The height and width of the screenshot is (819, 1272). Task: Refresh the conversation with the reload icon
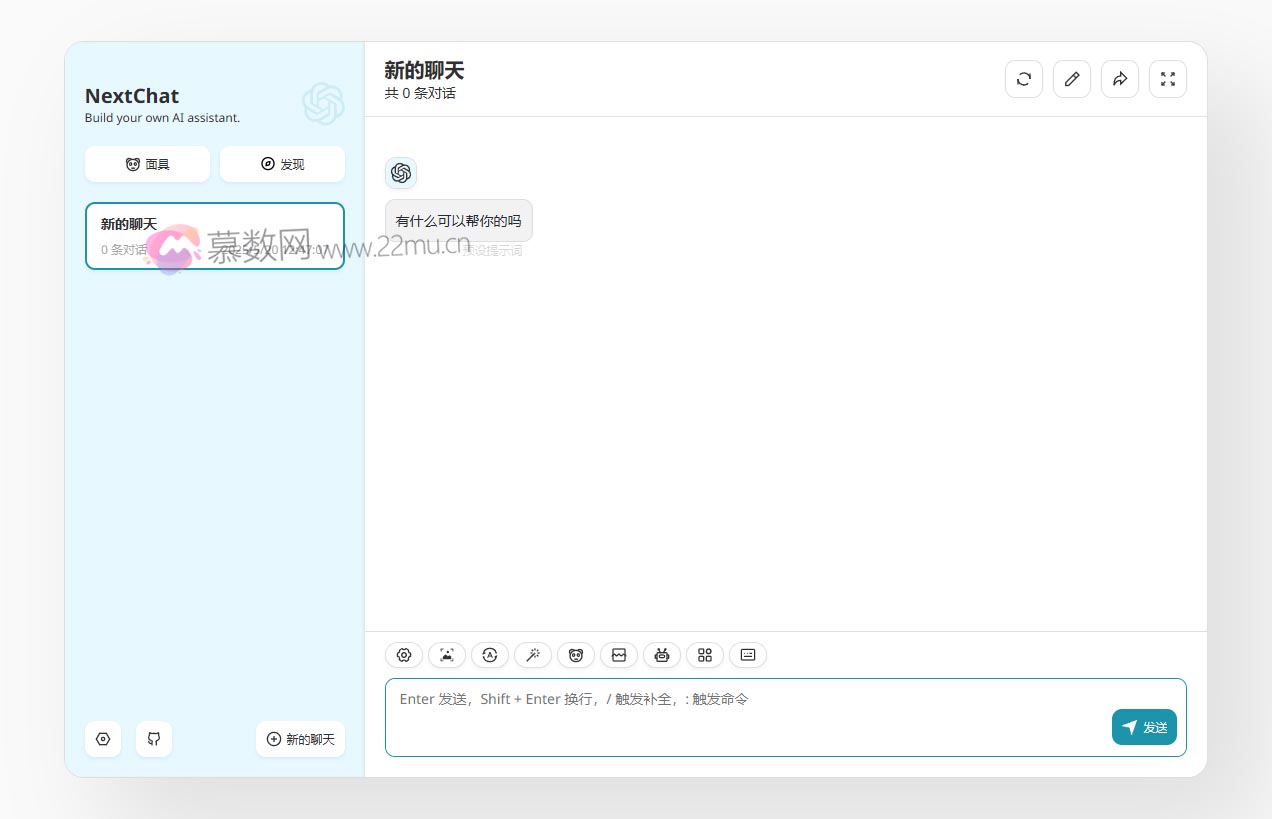coord(1023,78)
